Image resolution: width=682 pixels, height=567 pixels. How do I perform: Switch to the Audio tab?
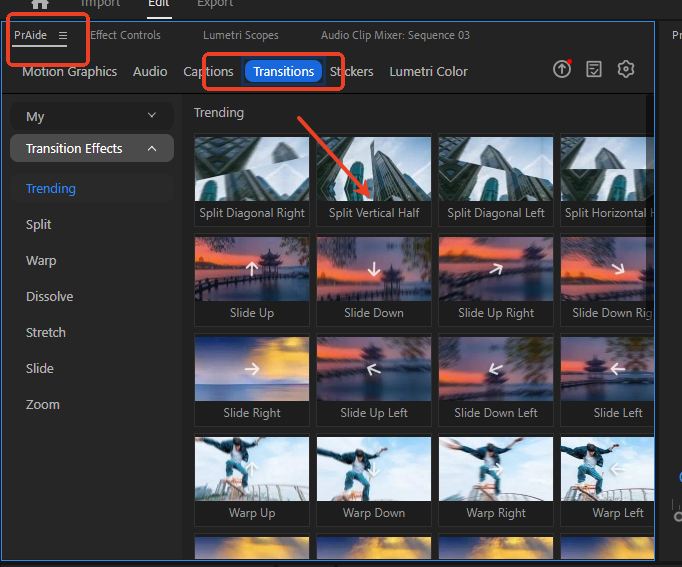[x=150, y=71]
